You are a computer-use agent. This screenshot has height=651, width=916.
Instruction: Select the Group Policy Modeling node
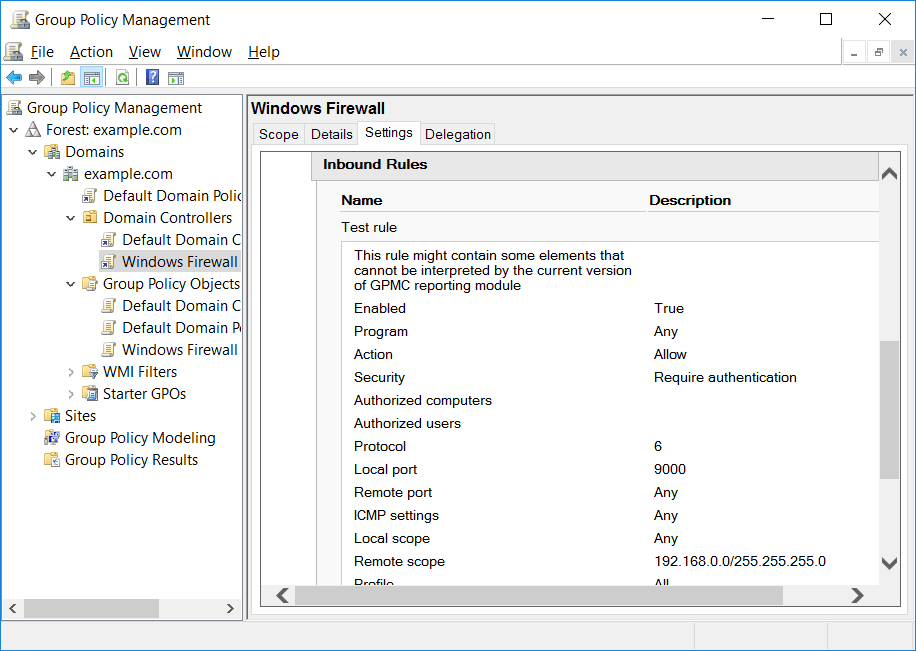tap(140, 438)
